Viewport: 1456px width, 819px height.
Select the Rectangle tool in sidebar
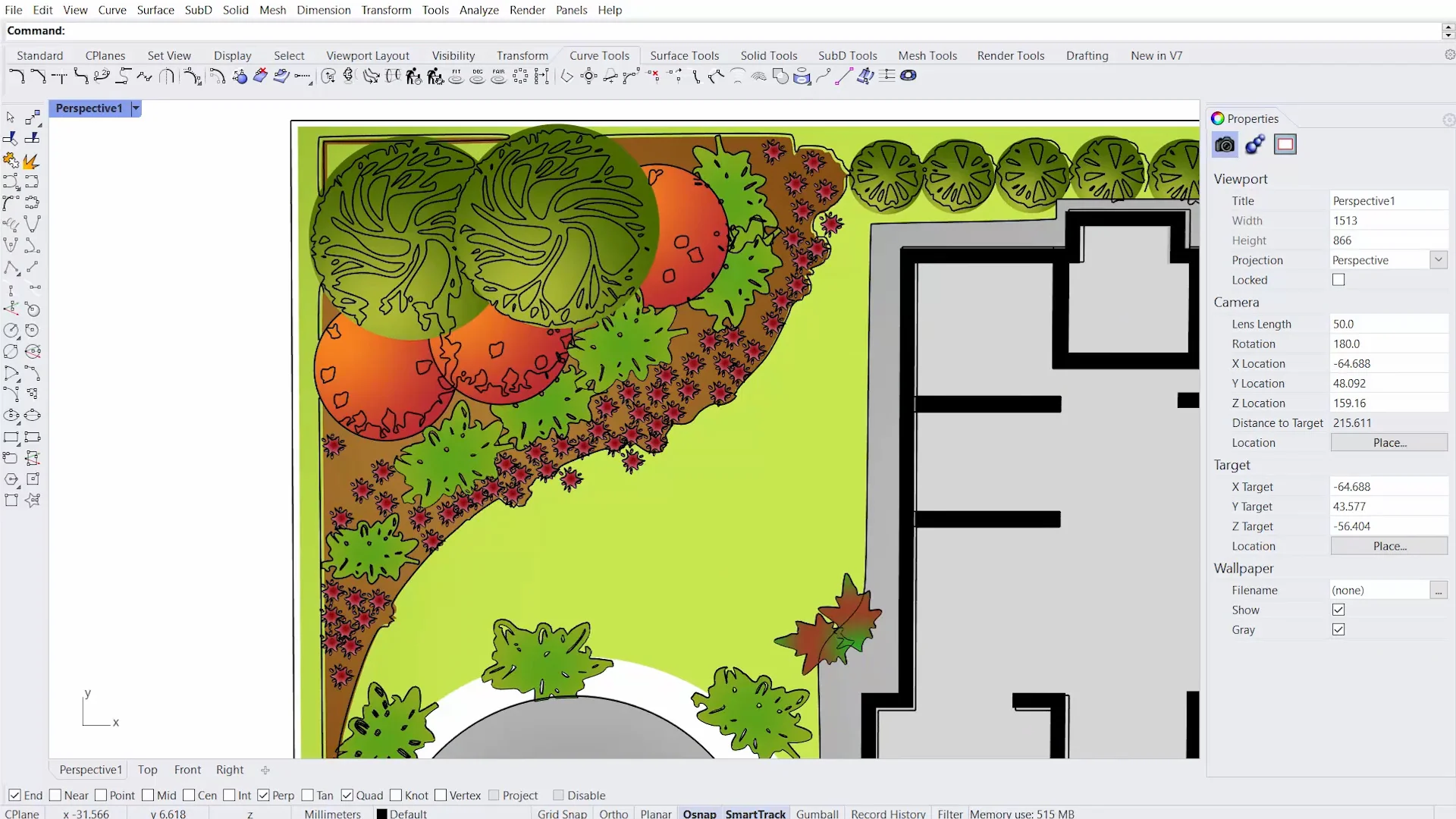11,438
